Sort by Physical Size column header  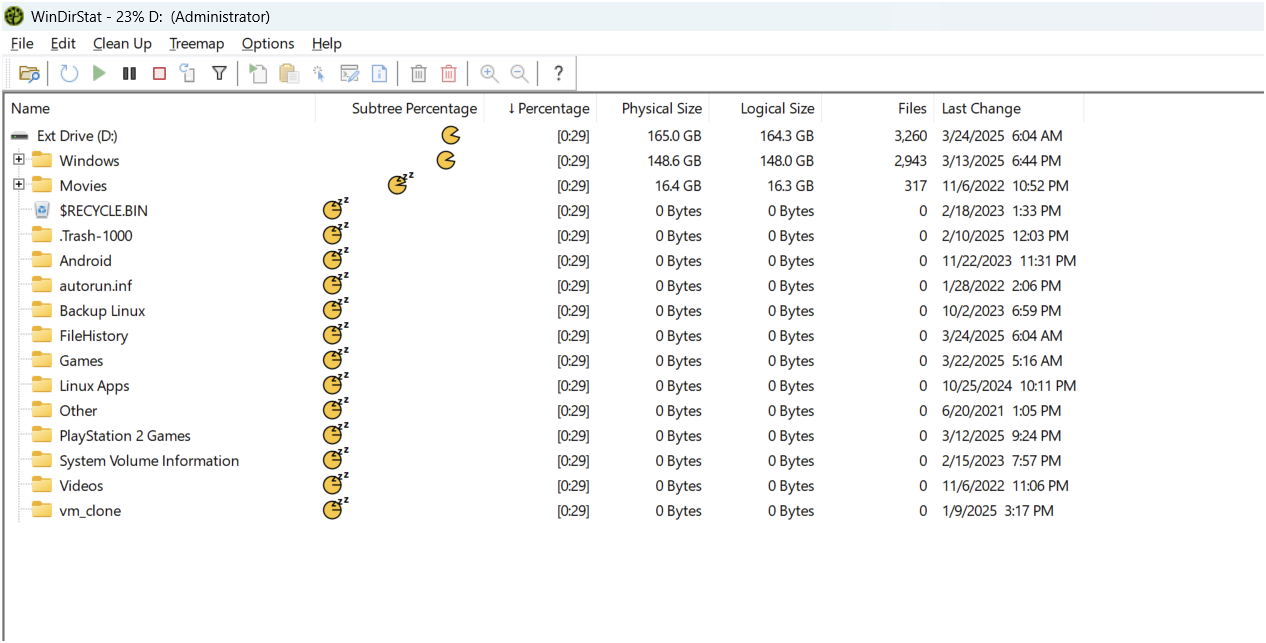click(653, 108)
